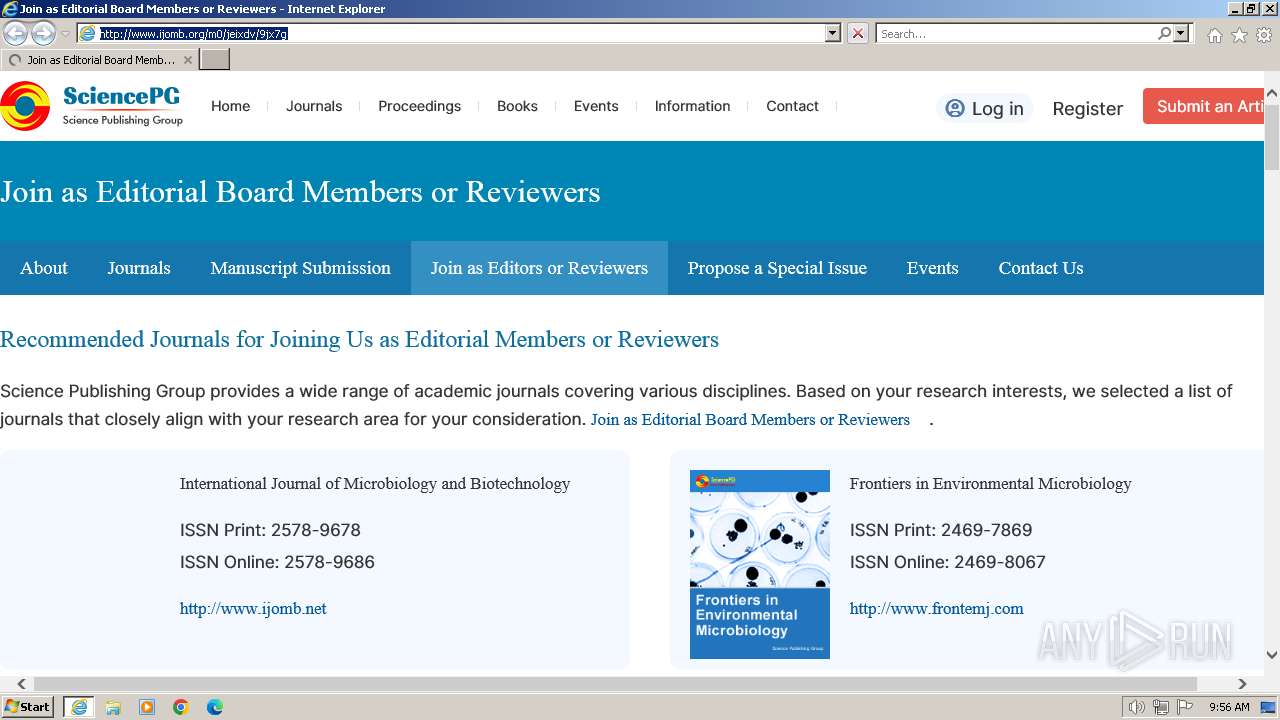Click the Submit an Article button

click(x=1204, y=107)
